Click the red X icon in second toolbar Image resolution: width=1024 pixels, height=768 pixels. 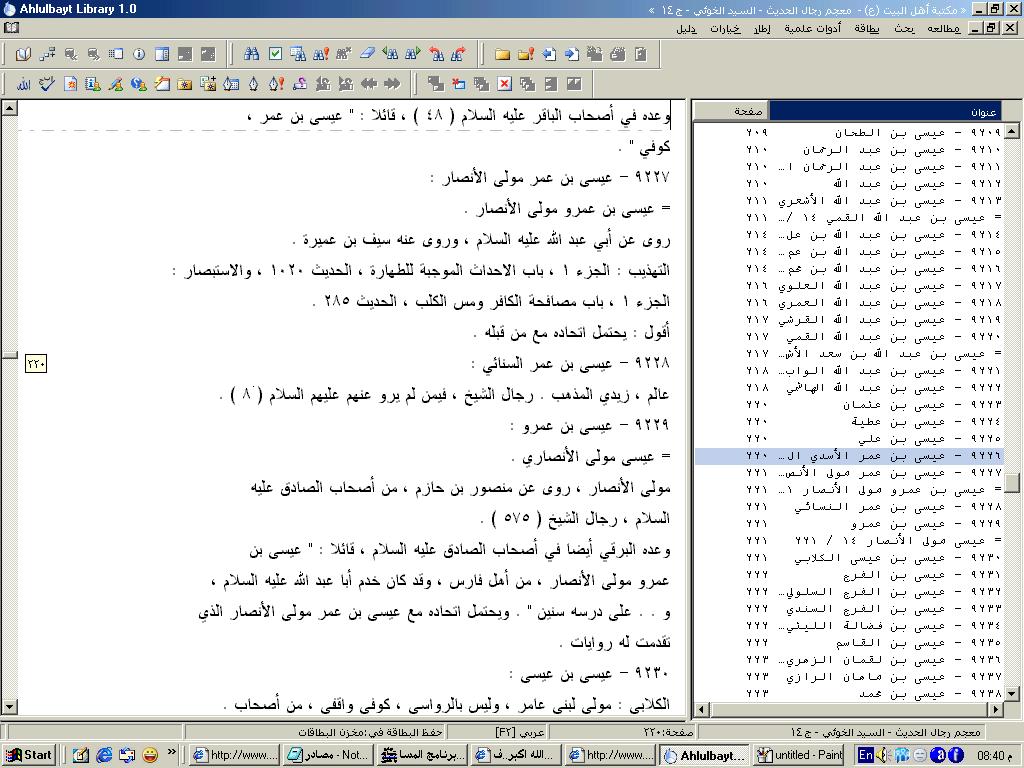(x=504, y=84)
